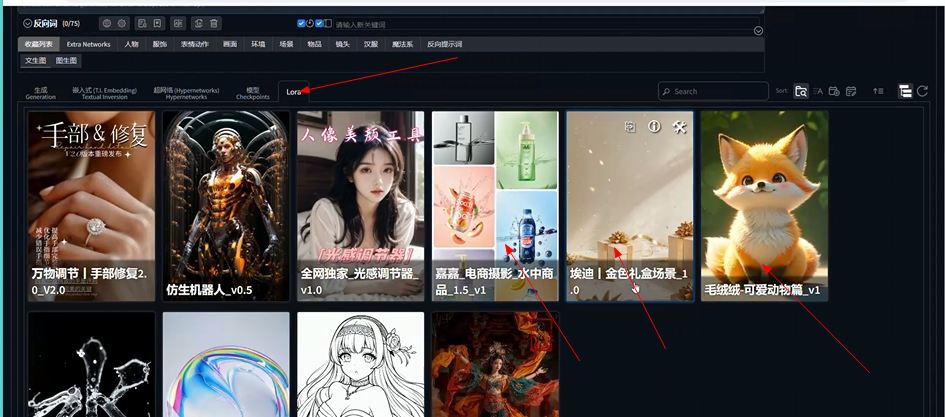945x417 pixels.
Task: Open the 反向提示词 tab
Action: pyautogui.click(x=445, y=44)
